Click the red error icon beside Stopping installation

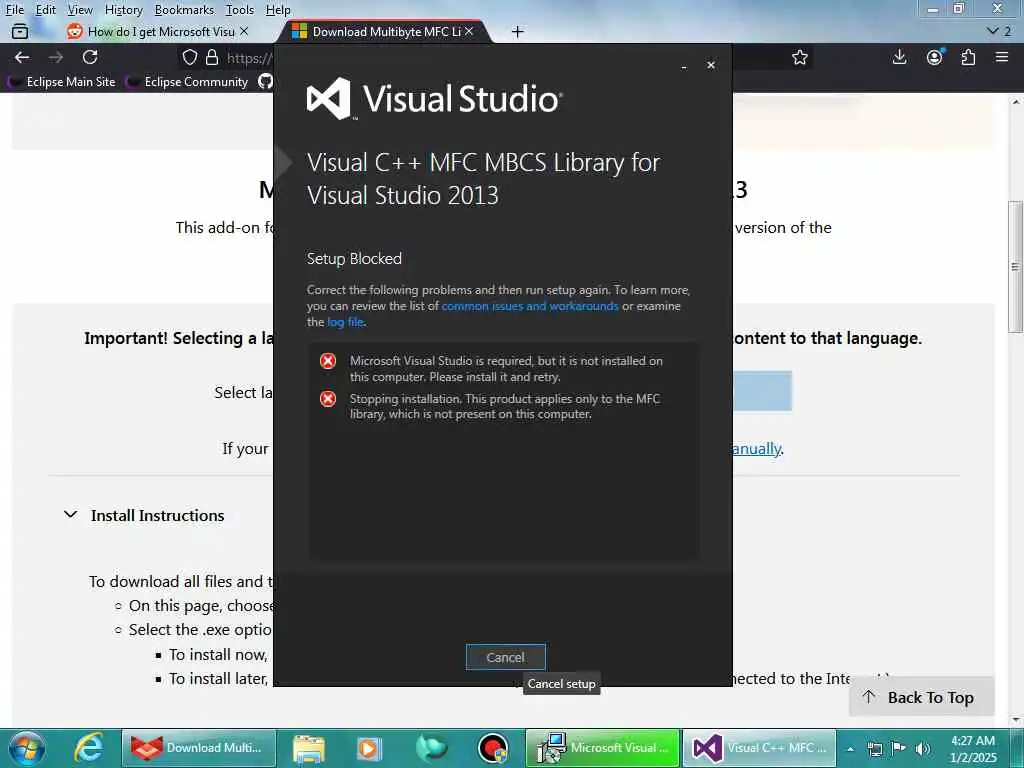coord(328,399)
